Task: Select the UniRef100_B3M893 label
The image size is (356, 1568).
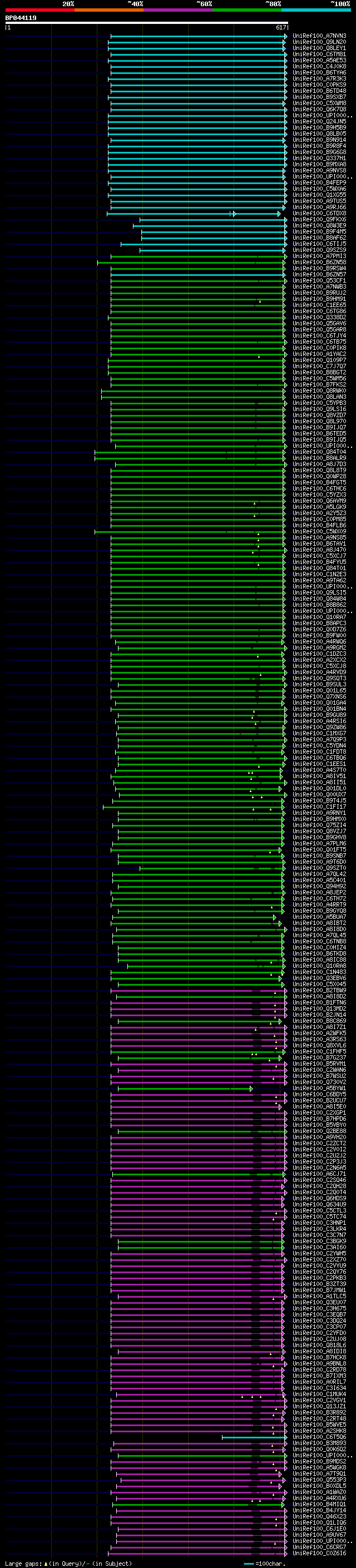Action: [x=319, y=1443]
